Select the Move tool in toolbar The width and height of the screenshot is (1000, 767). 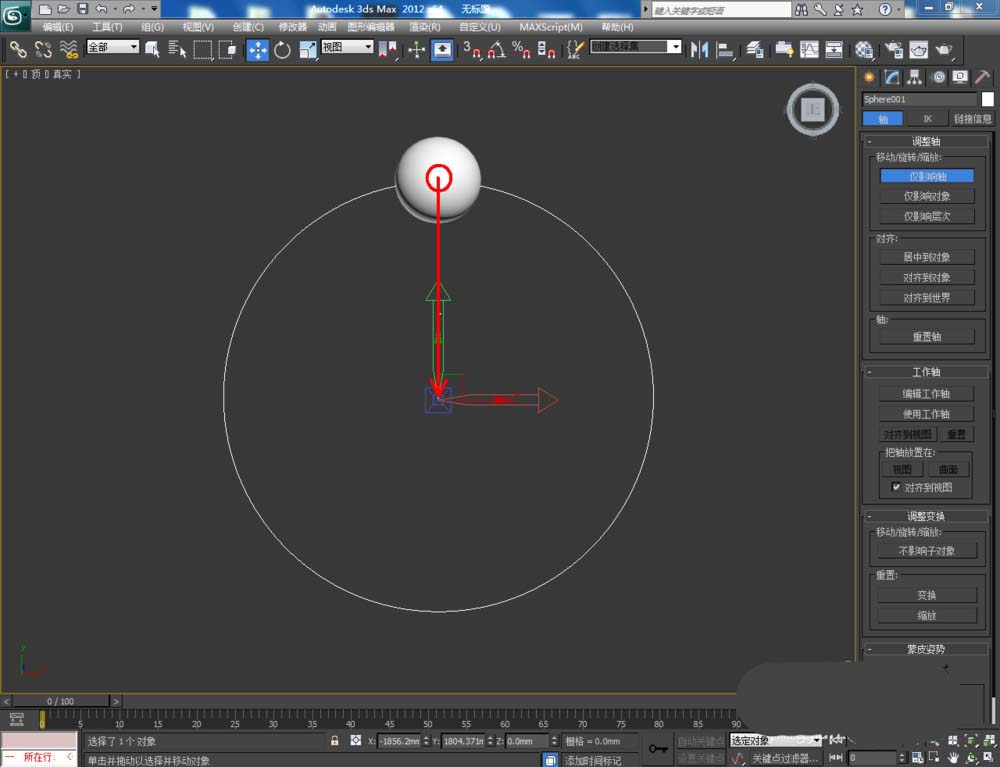[258, 49]
